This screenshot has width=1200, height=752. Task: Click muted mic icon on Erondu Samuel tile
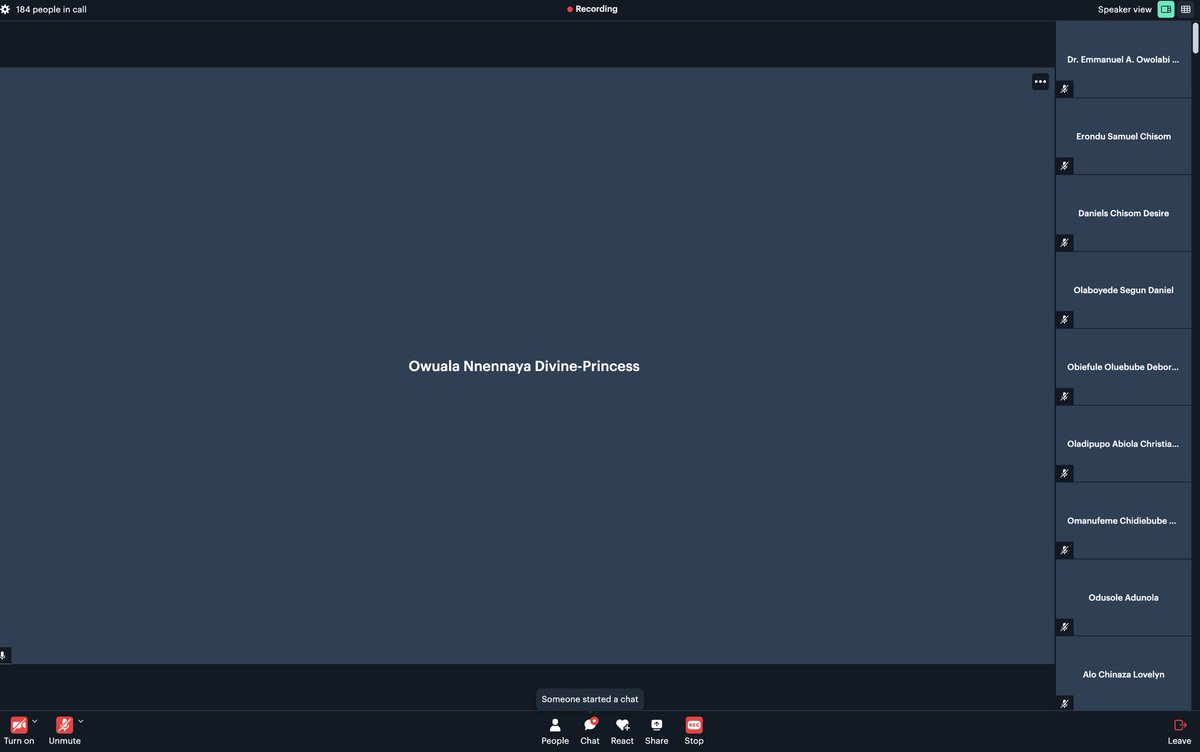[x=1065, y=166]
